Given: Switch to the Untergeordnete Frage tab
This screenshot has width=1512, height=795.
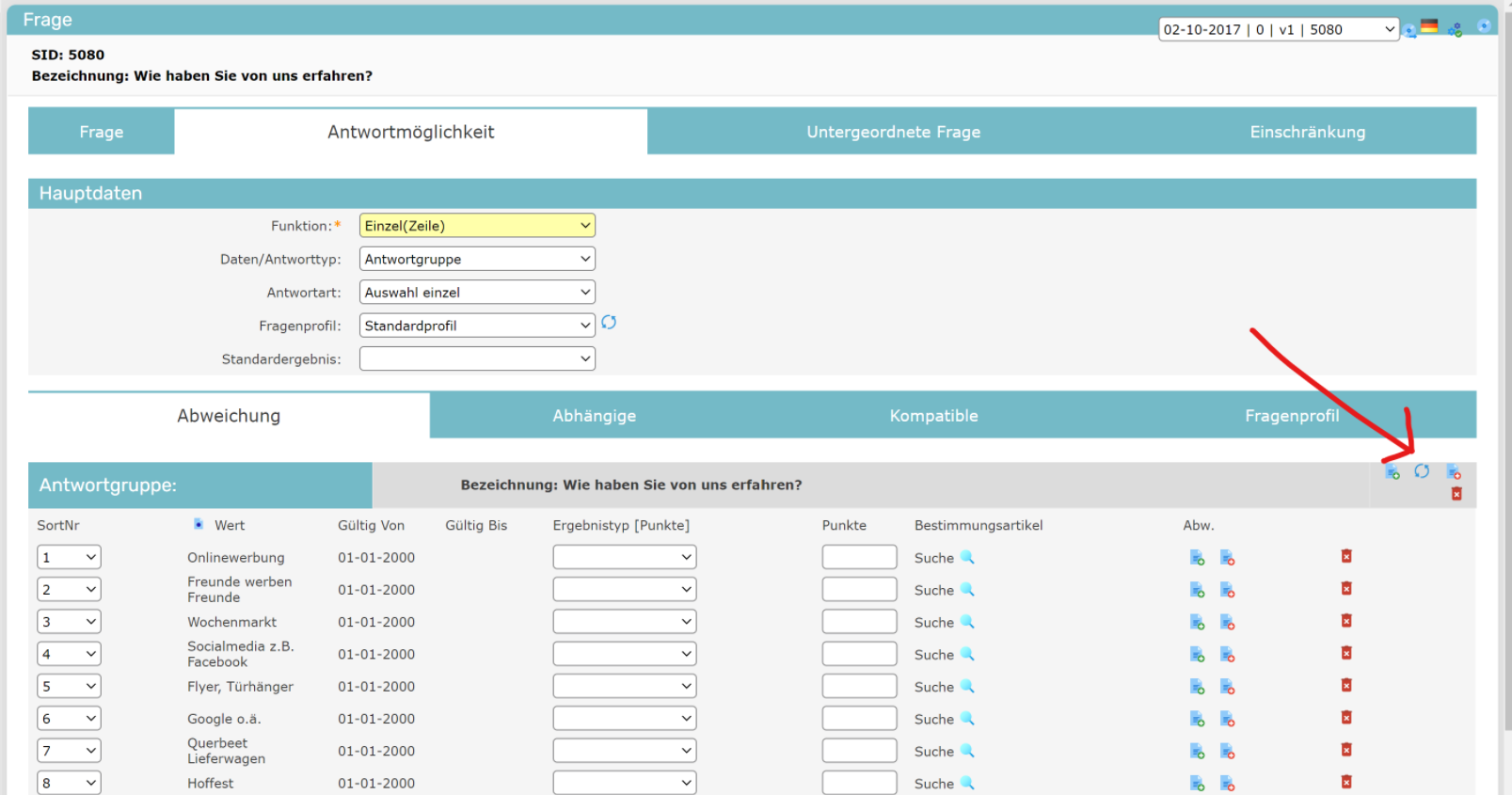Looking at the screenshot, I should pos(893,132).
